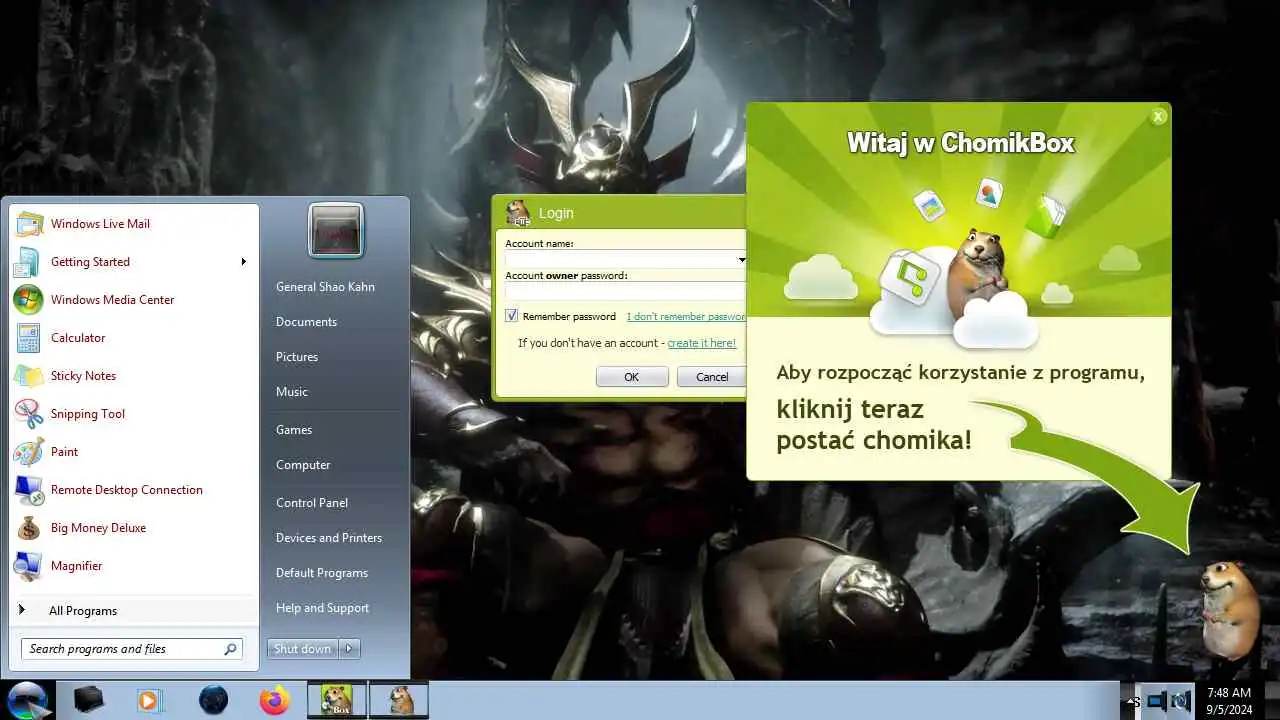Image resolution: width=1280 pixels, height=720 pixels.
Task: Click 'I don't remember password' link
Action: pos(686,317)
